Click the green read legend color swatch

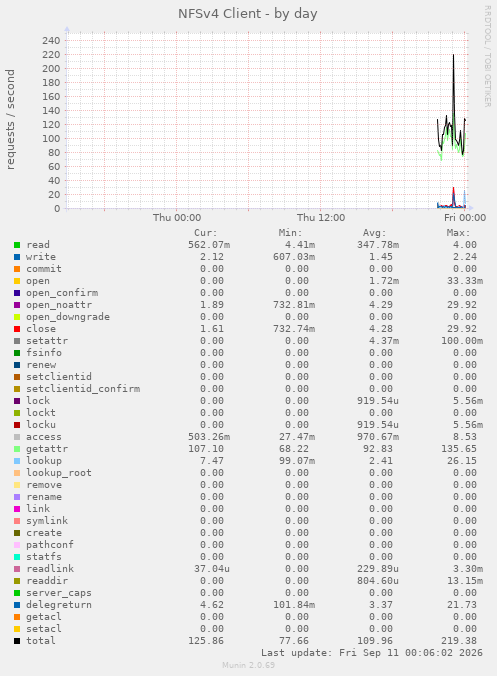[x=17, y=245]
